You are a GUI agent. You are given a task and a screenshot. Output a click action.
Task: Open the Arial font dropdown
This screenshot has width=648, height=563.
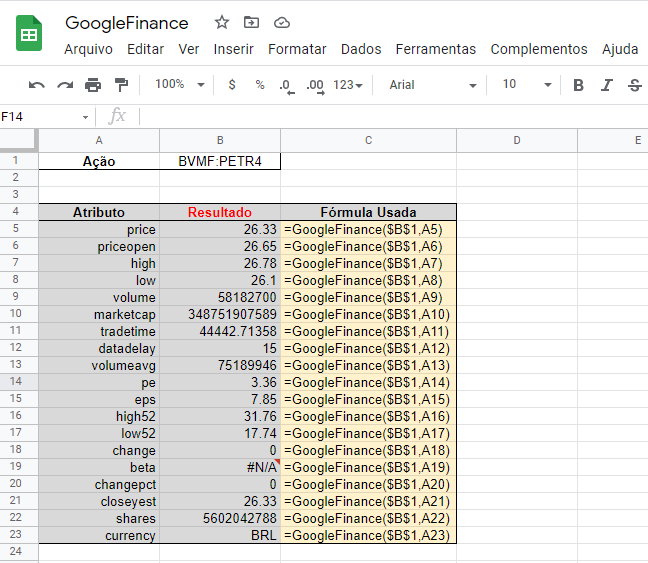coord(433,85)
